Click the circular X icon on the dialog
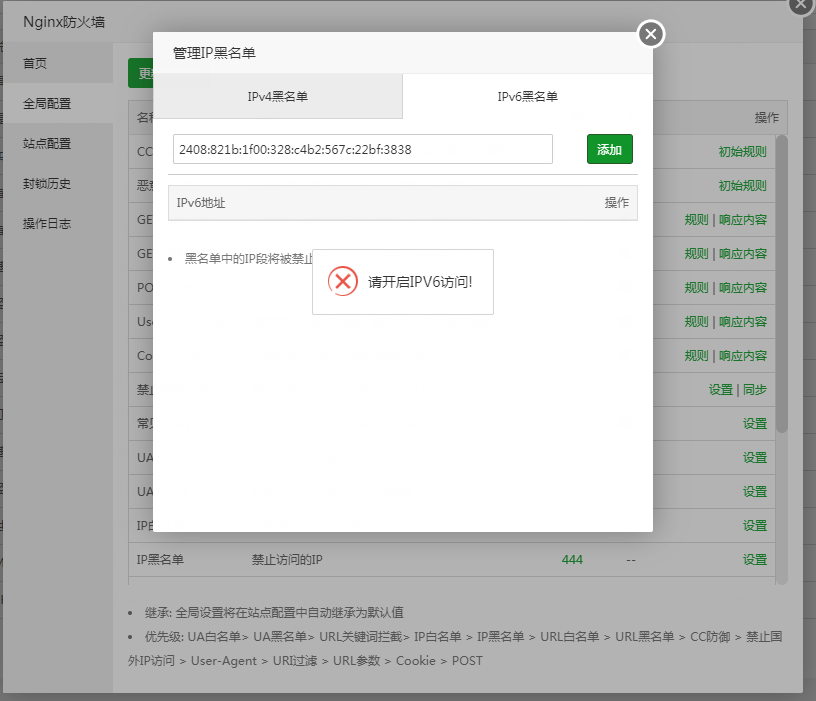The height and width of the screenshot is (701, 816). pyautogui.click(x=650, y=34)
